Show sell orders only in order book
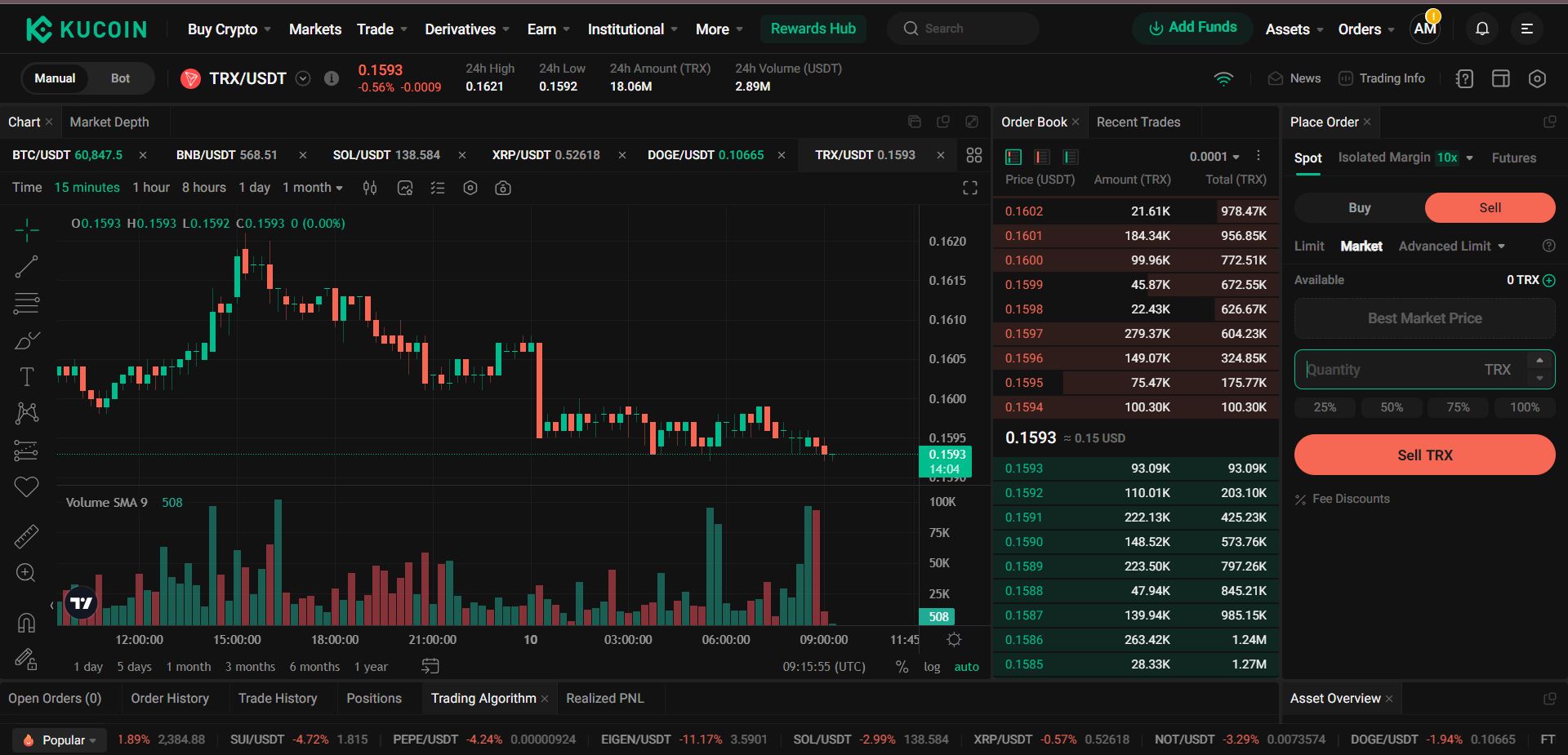This screenshot has height=755, width=1568. pos(1042,157)
